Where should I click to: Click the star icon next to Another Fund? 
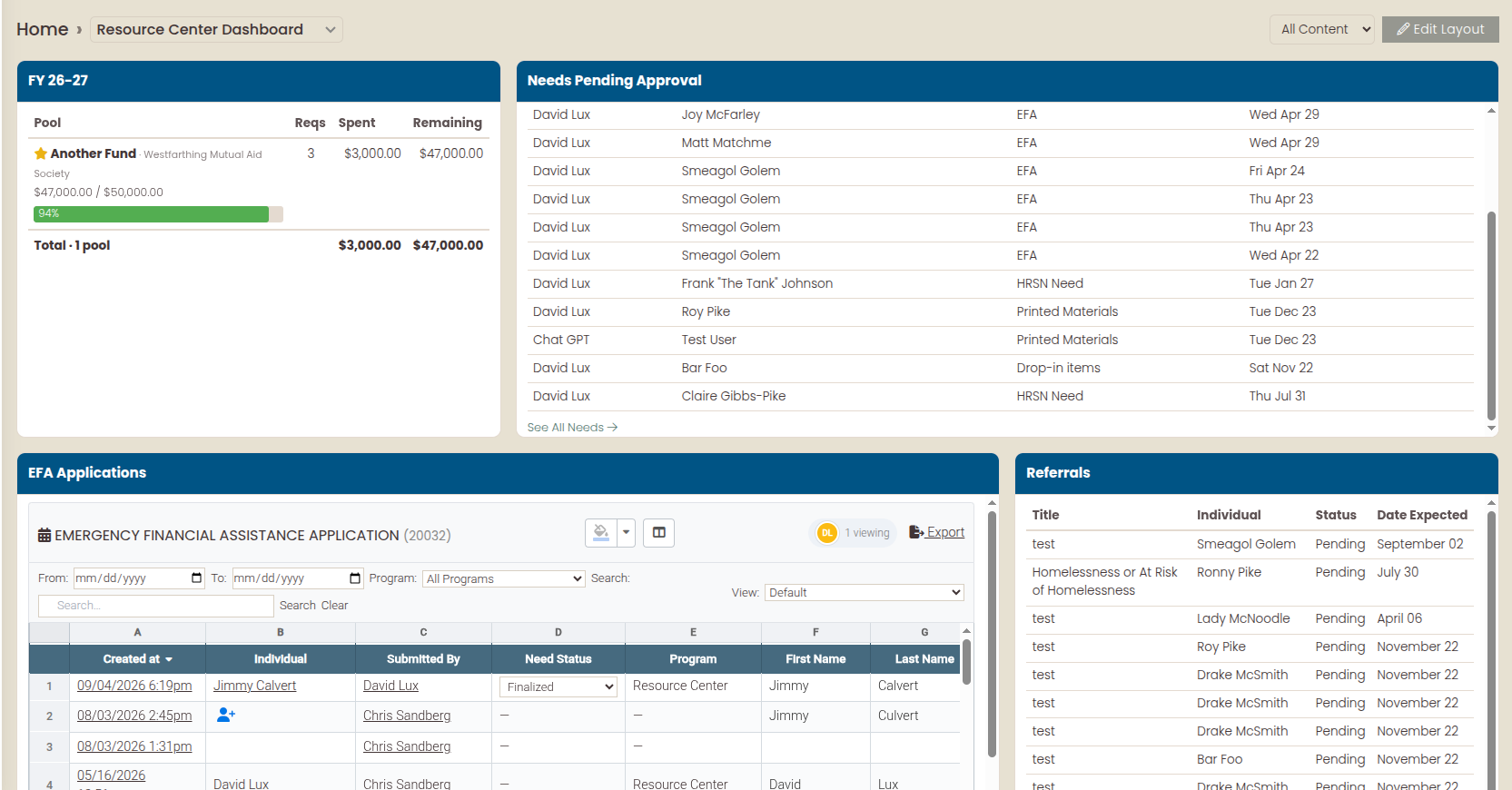(41, 153)
